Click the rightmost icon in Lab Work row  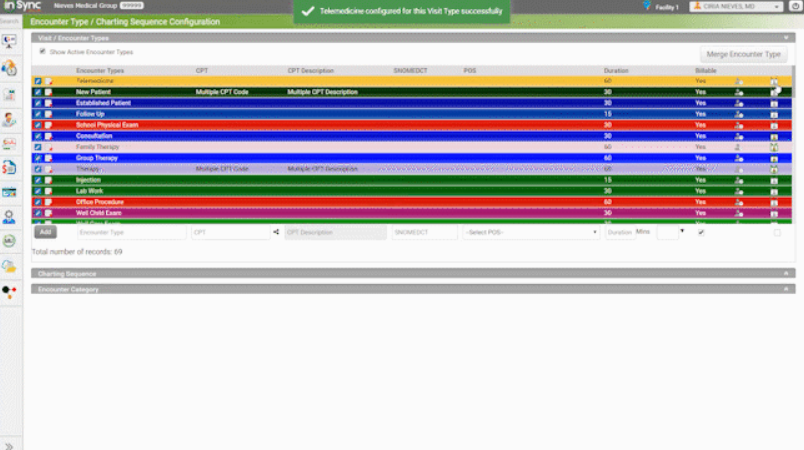[x=774, y=191]
